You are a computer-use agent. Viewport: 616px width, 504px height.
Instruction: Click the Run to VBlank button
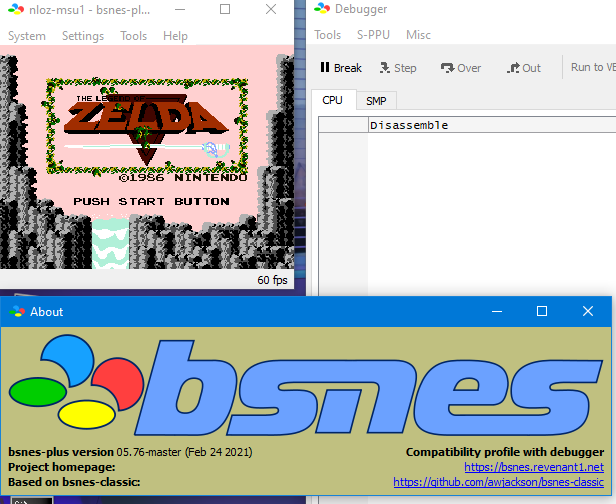(592, 67)
